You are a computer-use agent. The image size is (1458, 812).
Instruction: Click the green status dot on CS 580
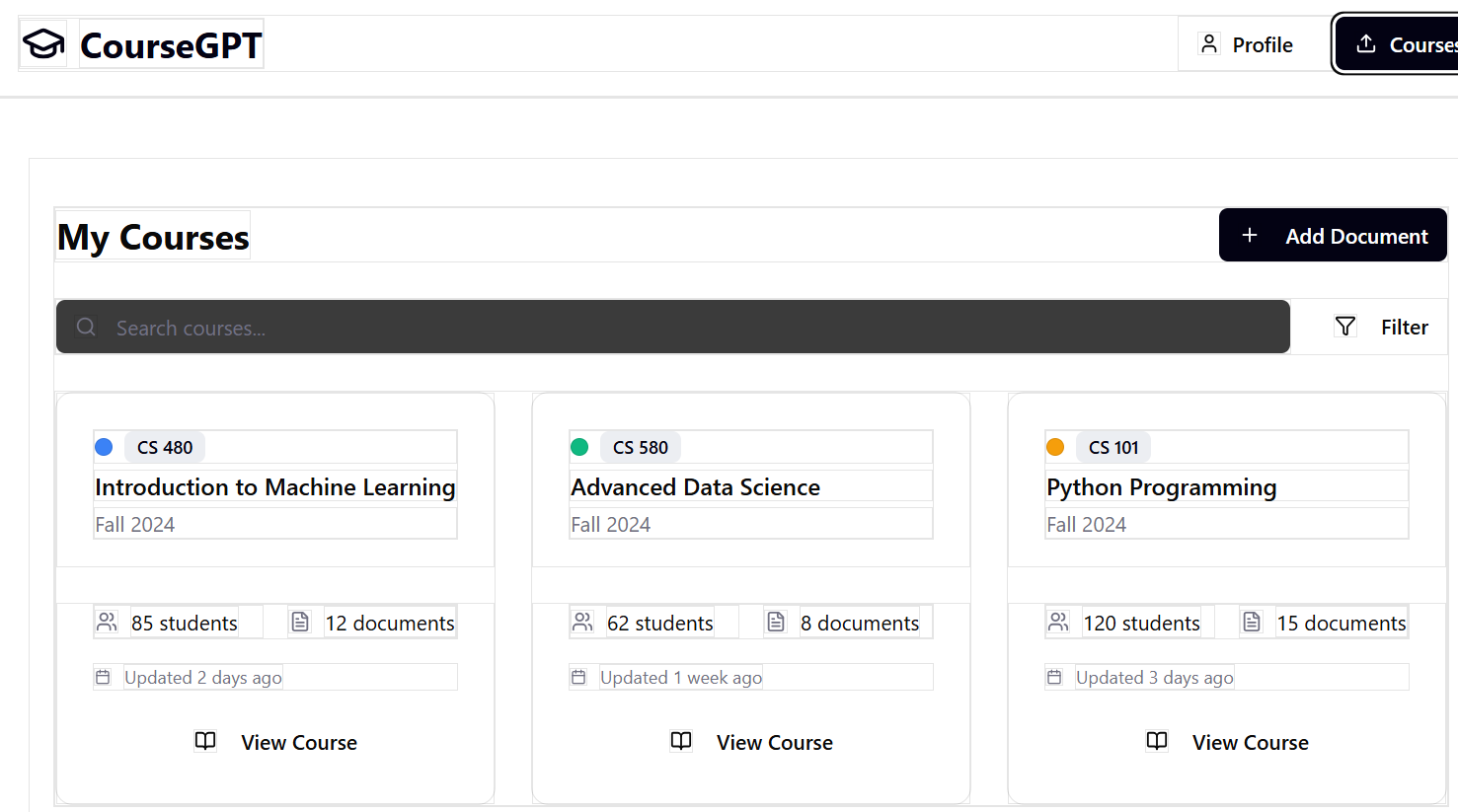[579, 446]
